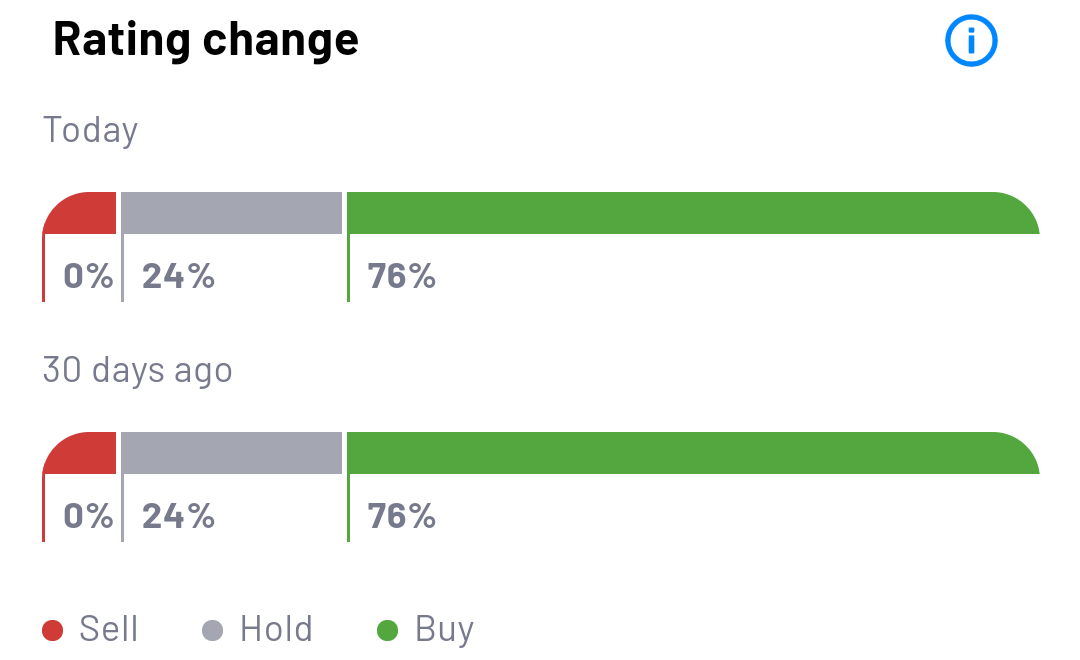
Task: Click the "Sell" legend text
Action: pos(108,629)
